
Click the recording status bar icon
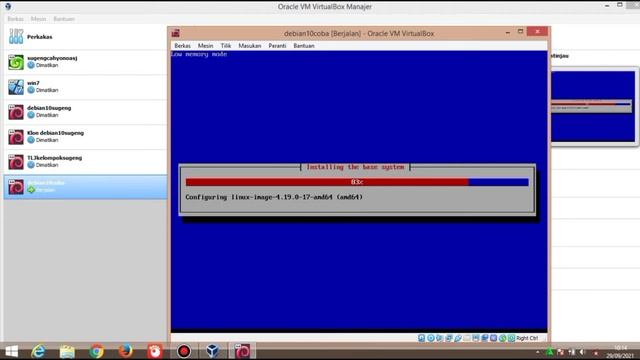pyautogui.click(x=485, y=338)
